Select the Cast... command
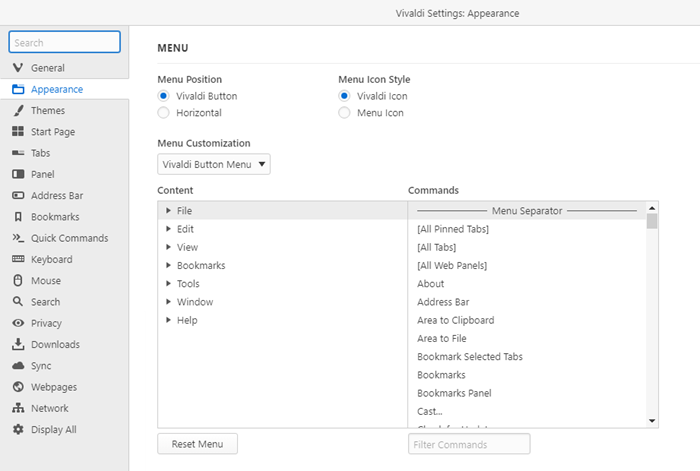The image size is (700, 471). click(429, 412)
